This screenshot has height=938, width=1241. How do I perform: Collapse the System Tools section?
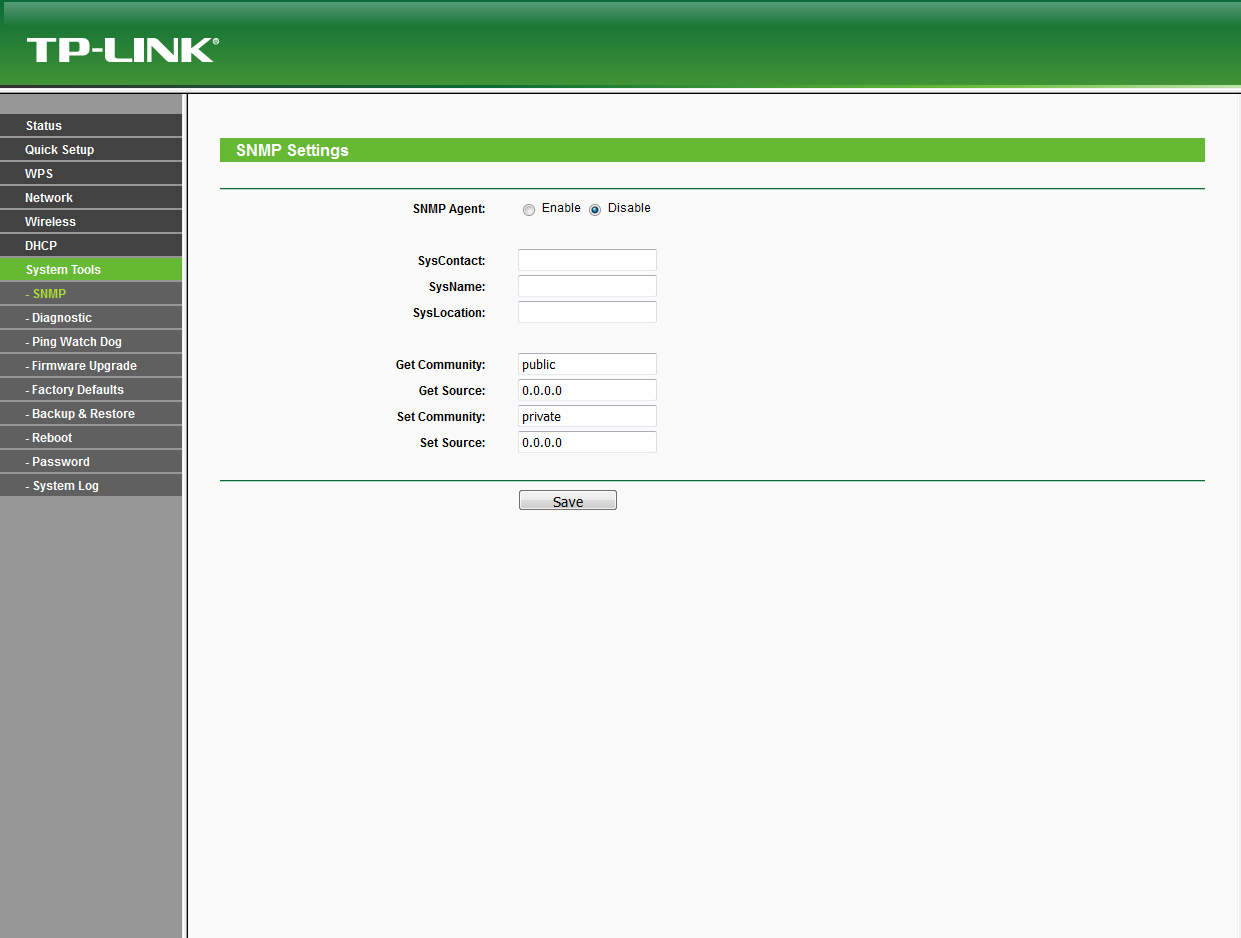coord(91,269)
